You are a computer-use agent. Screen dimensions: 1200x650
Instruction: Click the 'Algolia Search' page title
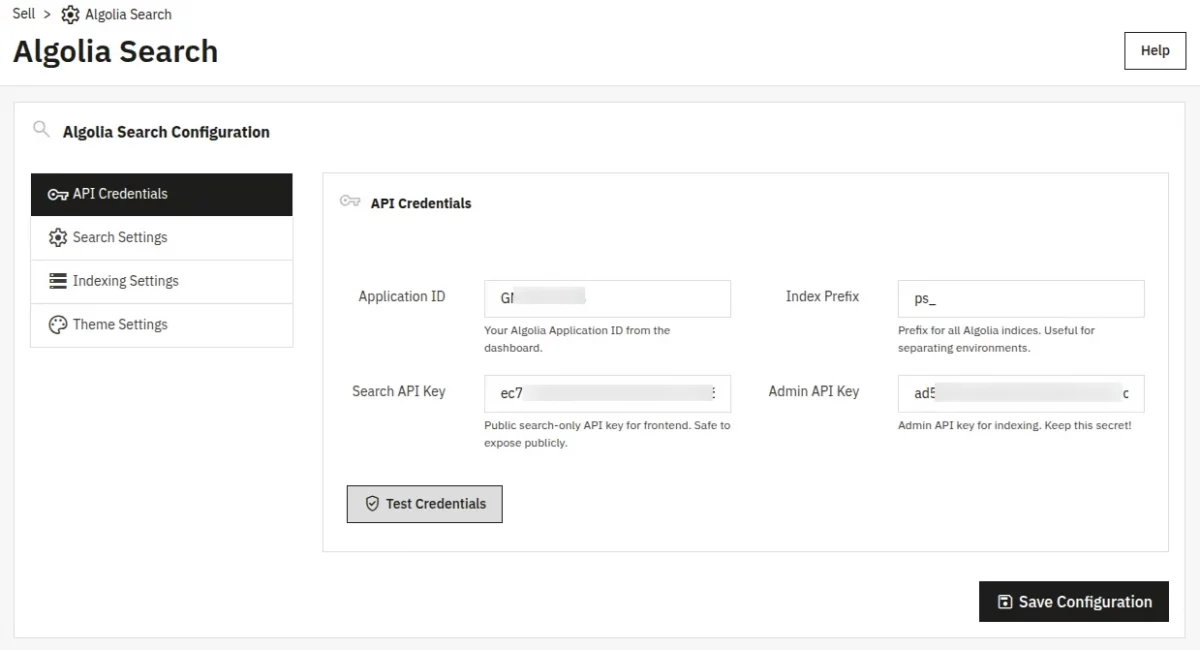115,52
